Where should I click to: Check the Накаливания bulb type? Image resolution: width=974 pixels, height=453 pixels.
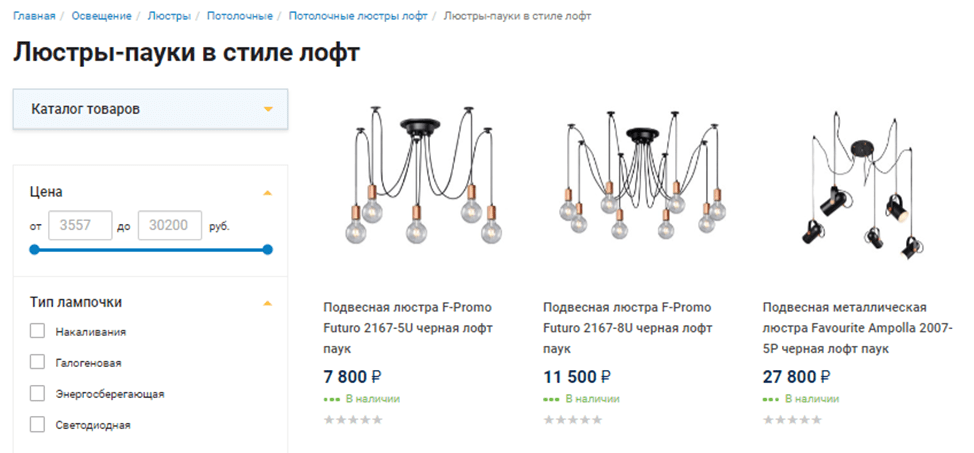(38, 331)
